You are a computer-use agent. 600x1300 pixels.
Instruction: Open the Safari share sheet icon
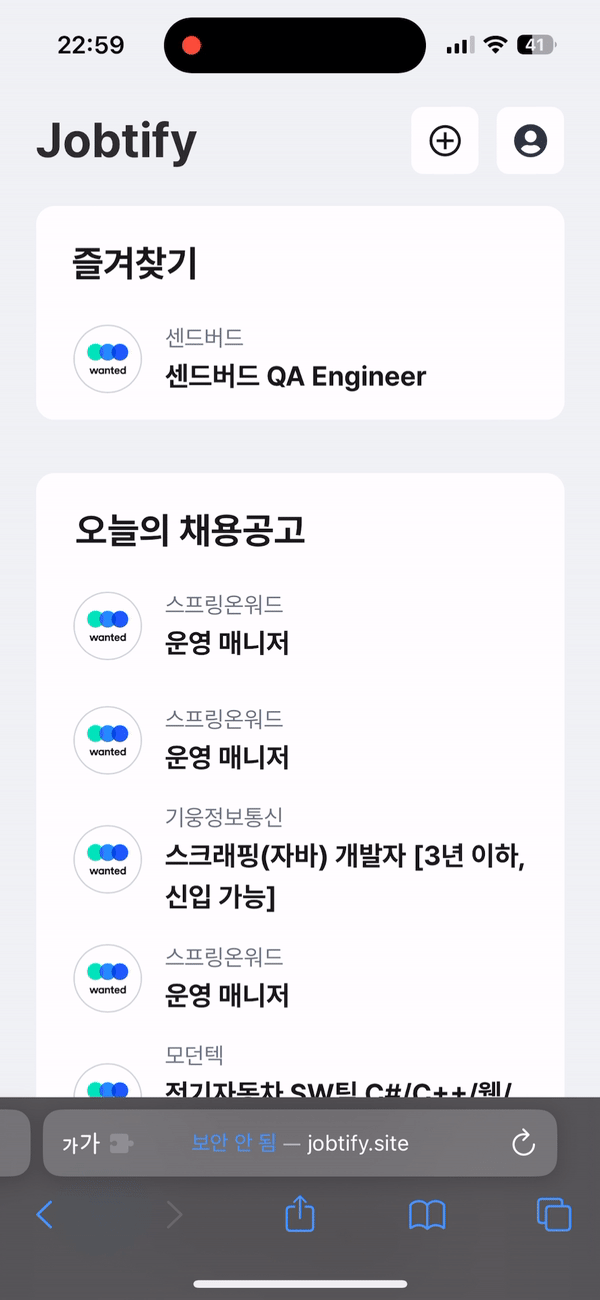299,1215
